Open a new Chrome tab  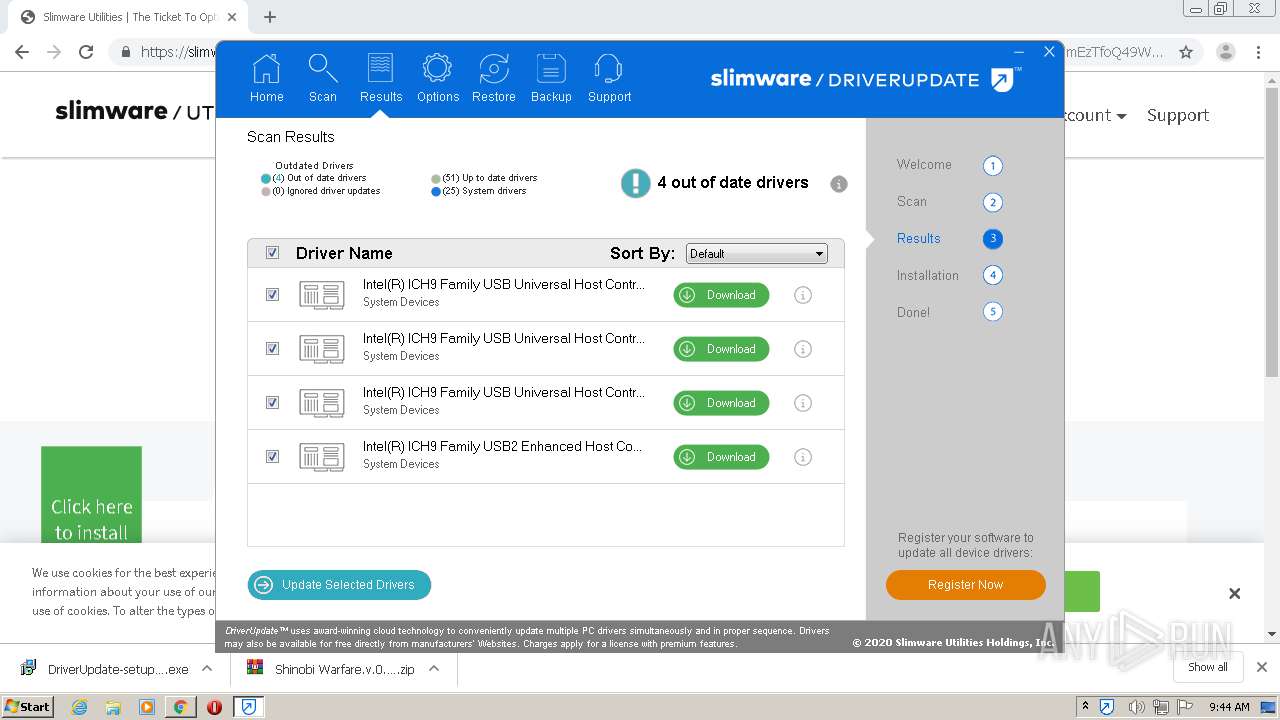coord(270,17)
